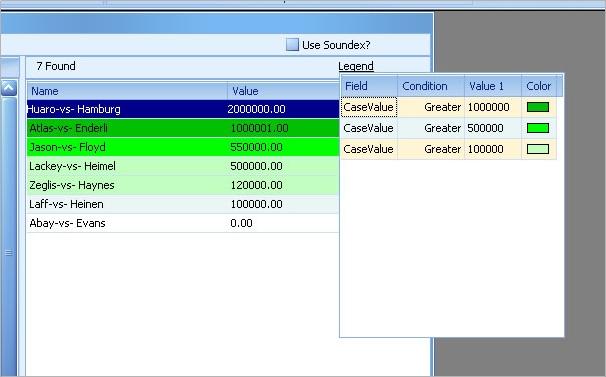606x377 pixels.
Task: Select the Jason-vs- Floyd row
Action: coord(183,147)
